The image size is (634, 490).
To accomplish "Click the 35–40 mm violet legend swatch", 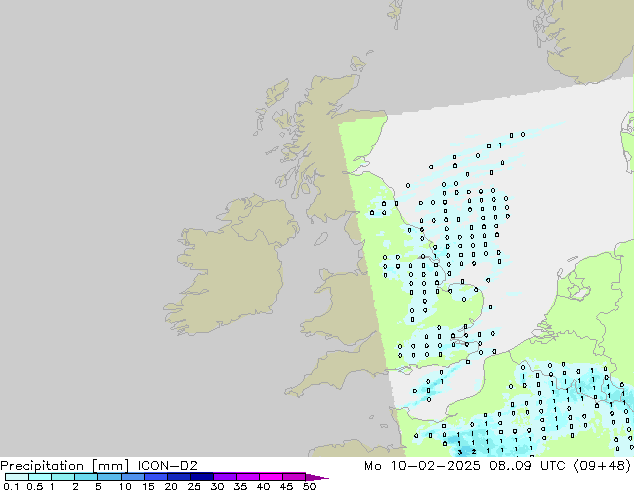I will pyautogui.click(x=248, y=477).
